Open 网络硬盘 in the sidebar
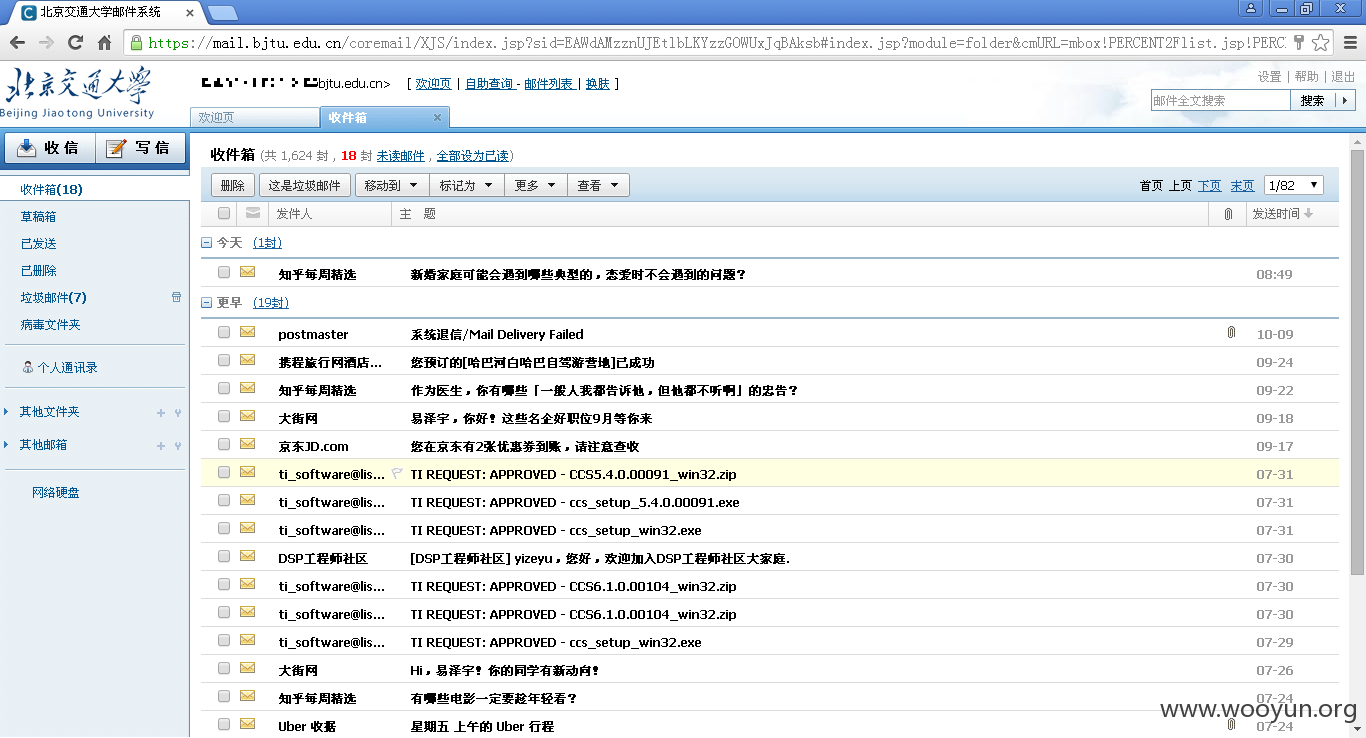Viewport: 1366px width, 738px height. coord(56,492)
